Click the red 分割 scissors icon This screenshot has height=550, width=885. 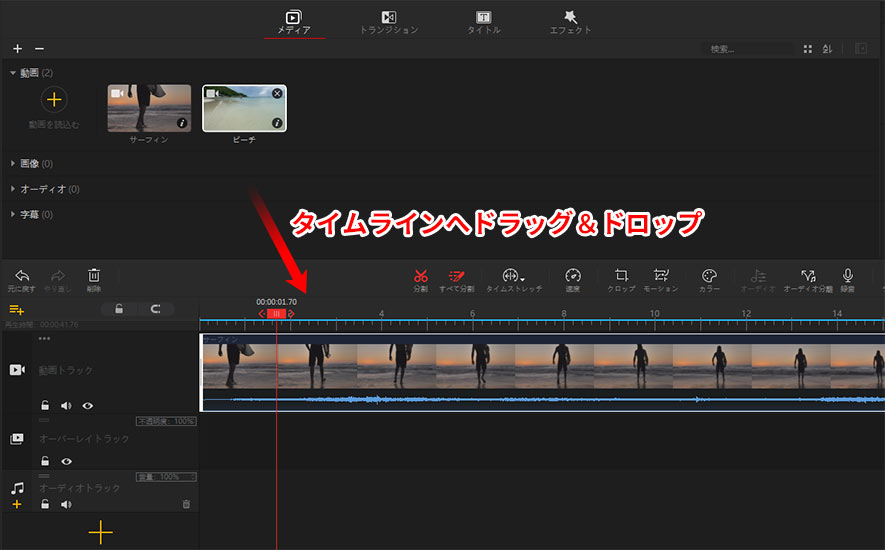420,276
